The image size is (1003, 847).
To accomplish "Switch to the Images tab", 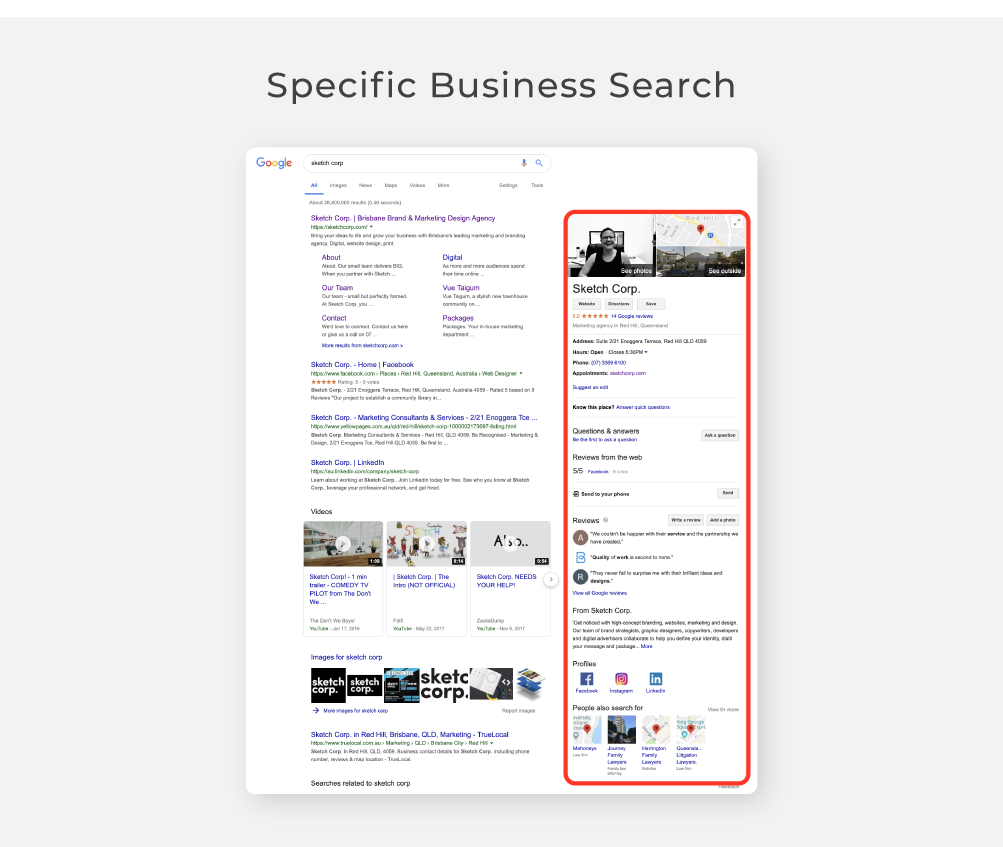I will tap(338, 186).
